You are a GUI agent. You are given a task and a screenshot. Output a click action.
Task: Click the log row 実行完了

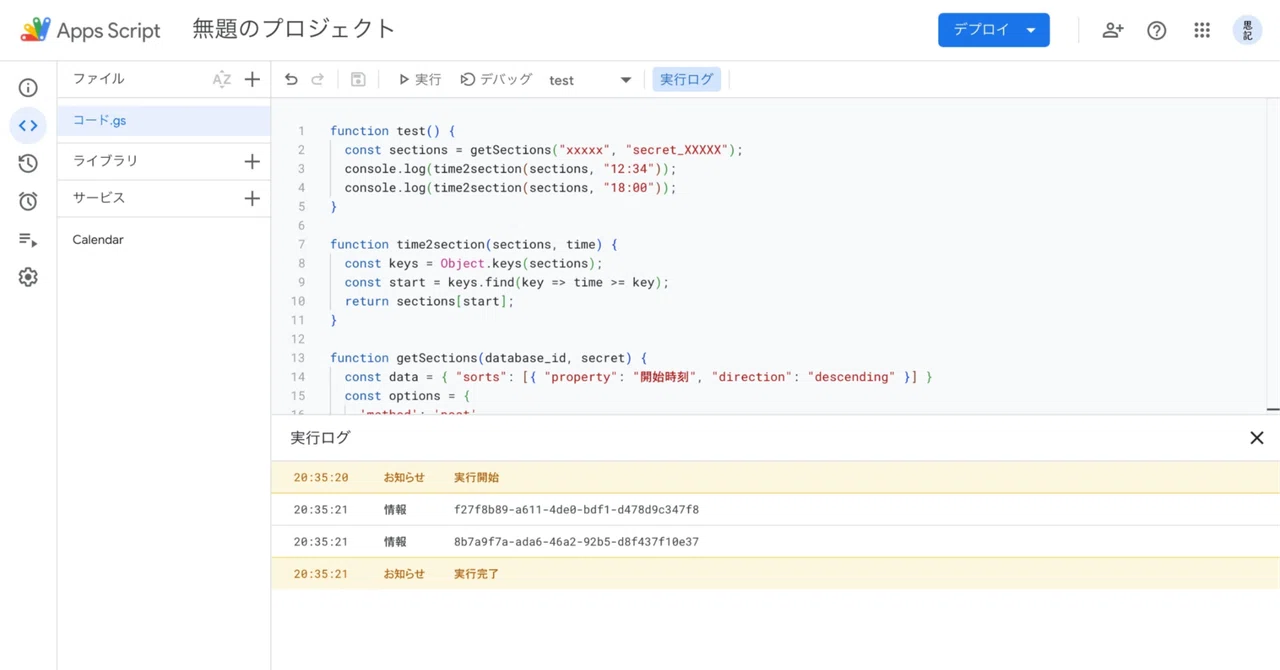pyautogui.click(x=775, y=574)
